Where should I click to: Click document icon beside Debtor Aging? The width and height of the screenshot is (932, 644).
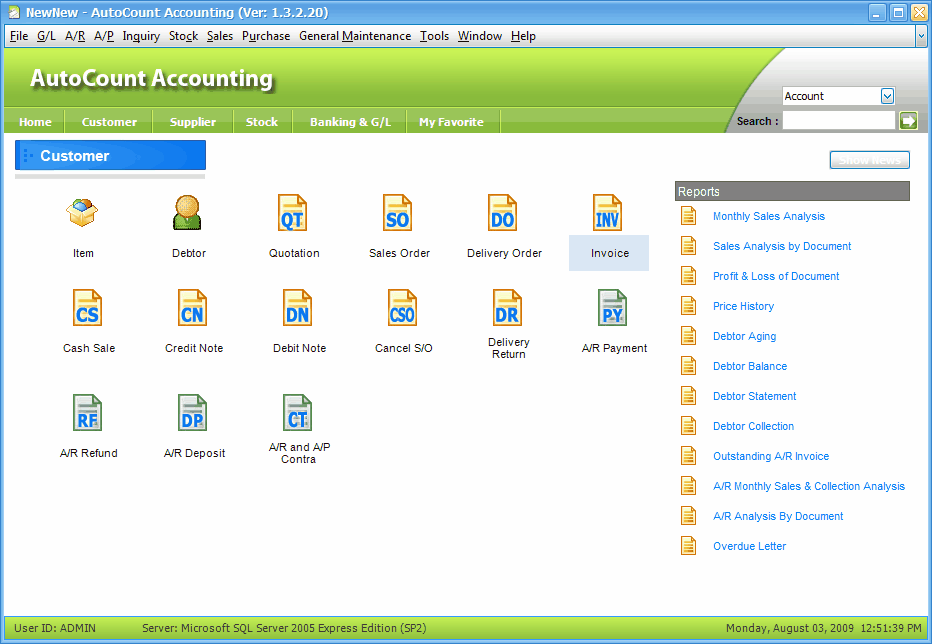tap(688, 336)
